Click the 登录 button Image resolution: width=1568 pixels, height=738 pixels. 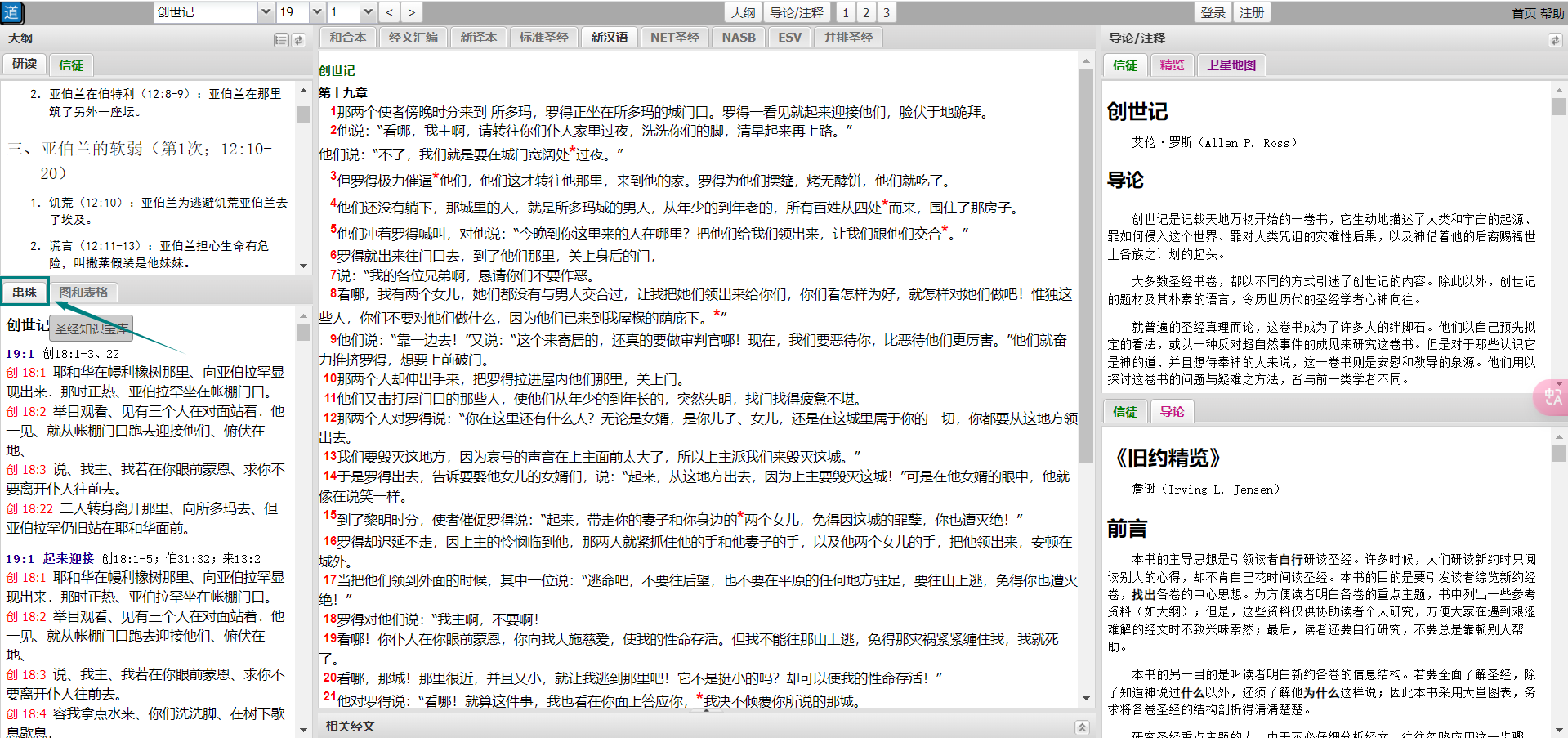(1213, 12)
